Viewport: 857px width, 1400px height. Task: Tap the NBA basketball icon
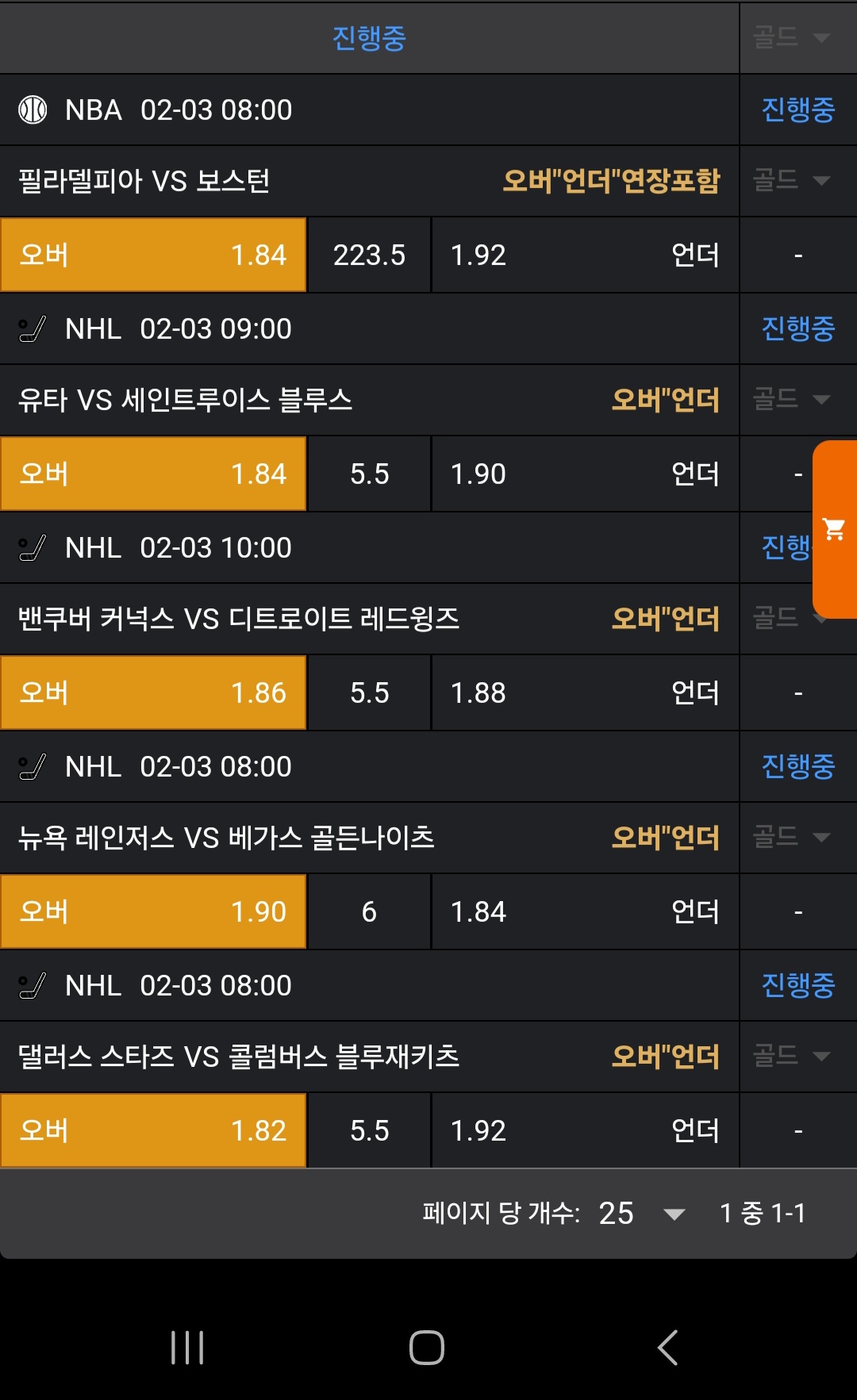33,109
